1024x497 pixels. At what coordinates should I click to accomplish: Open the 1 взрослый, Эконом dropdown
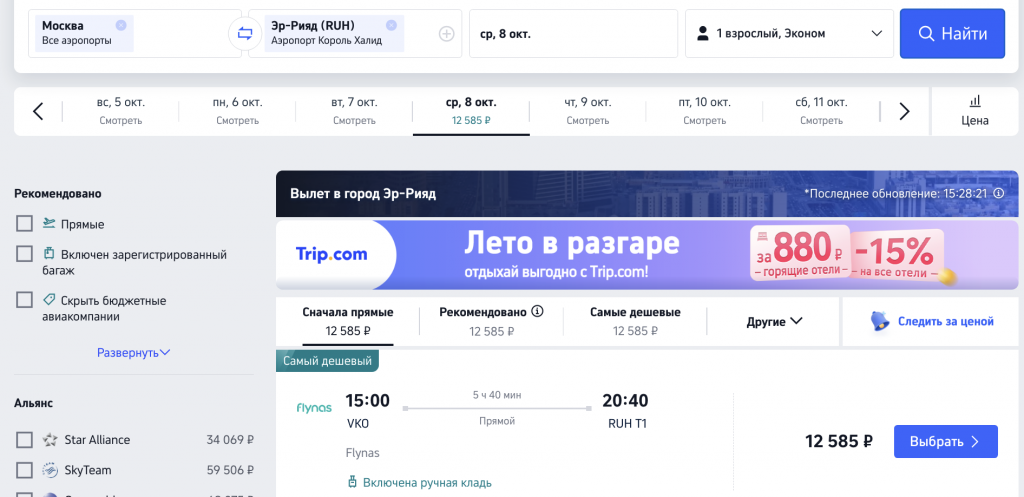click(x=789, y=33)
